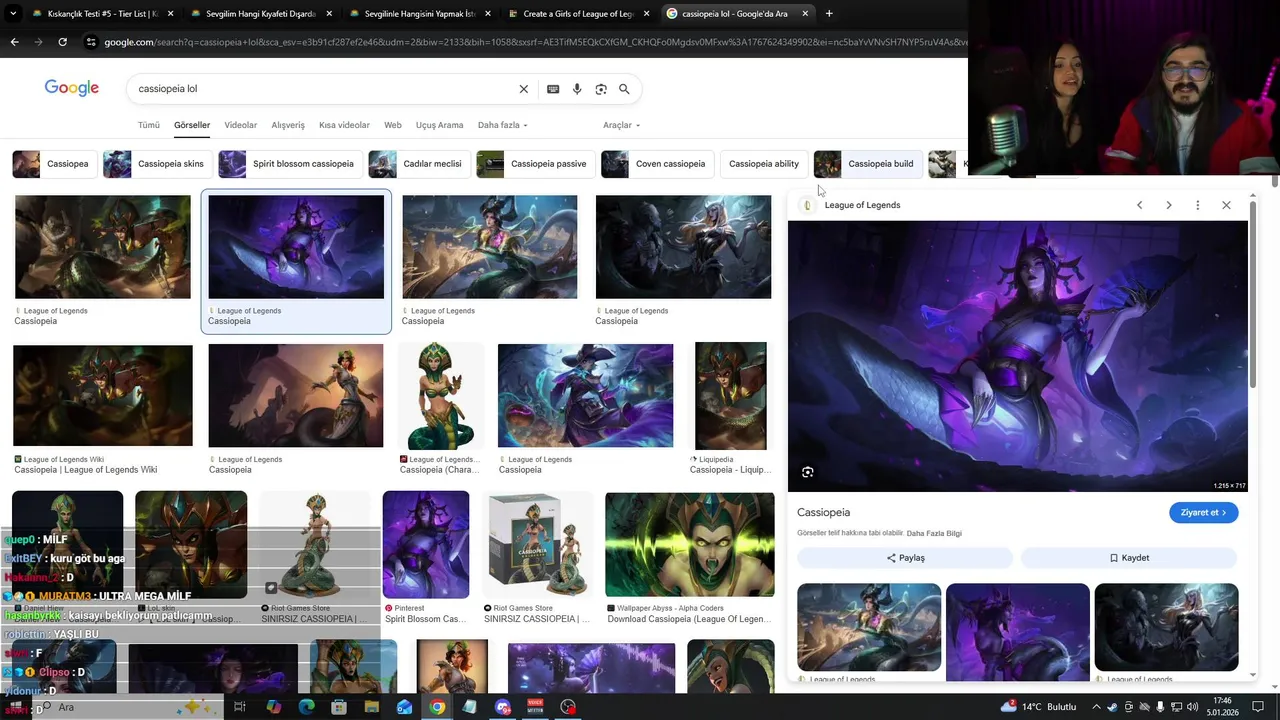
Task: Click the Steam icon in system tray
Action: pyautogui.click(x=1111, y=707)
